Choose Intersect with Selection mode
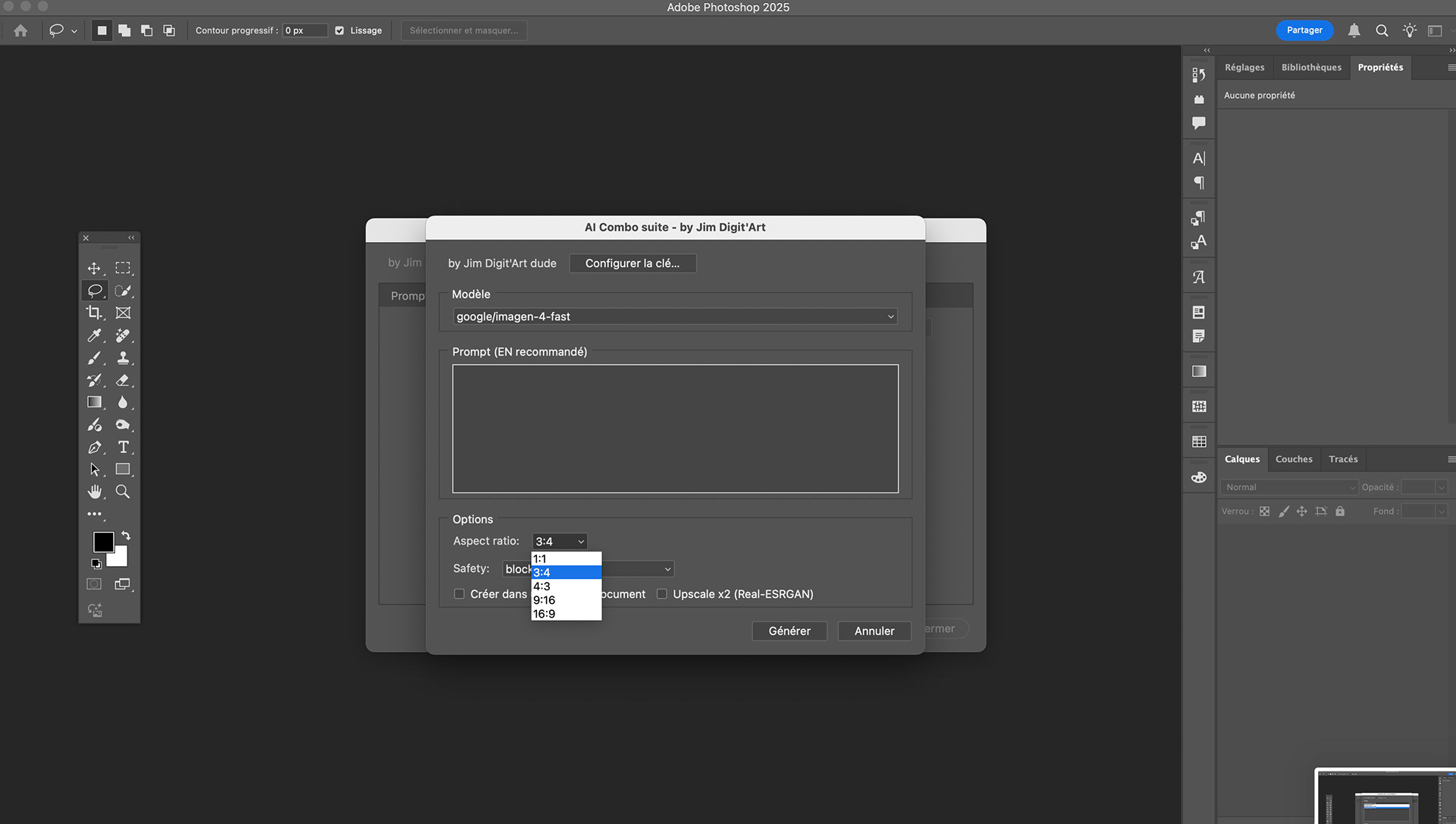The height and width of the screenshot is (824, 1456). [x=169, y=30]
